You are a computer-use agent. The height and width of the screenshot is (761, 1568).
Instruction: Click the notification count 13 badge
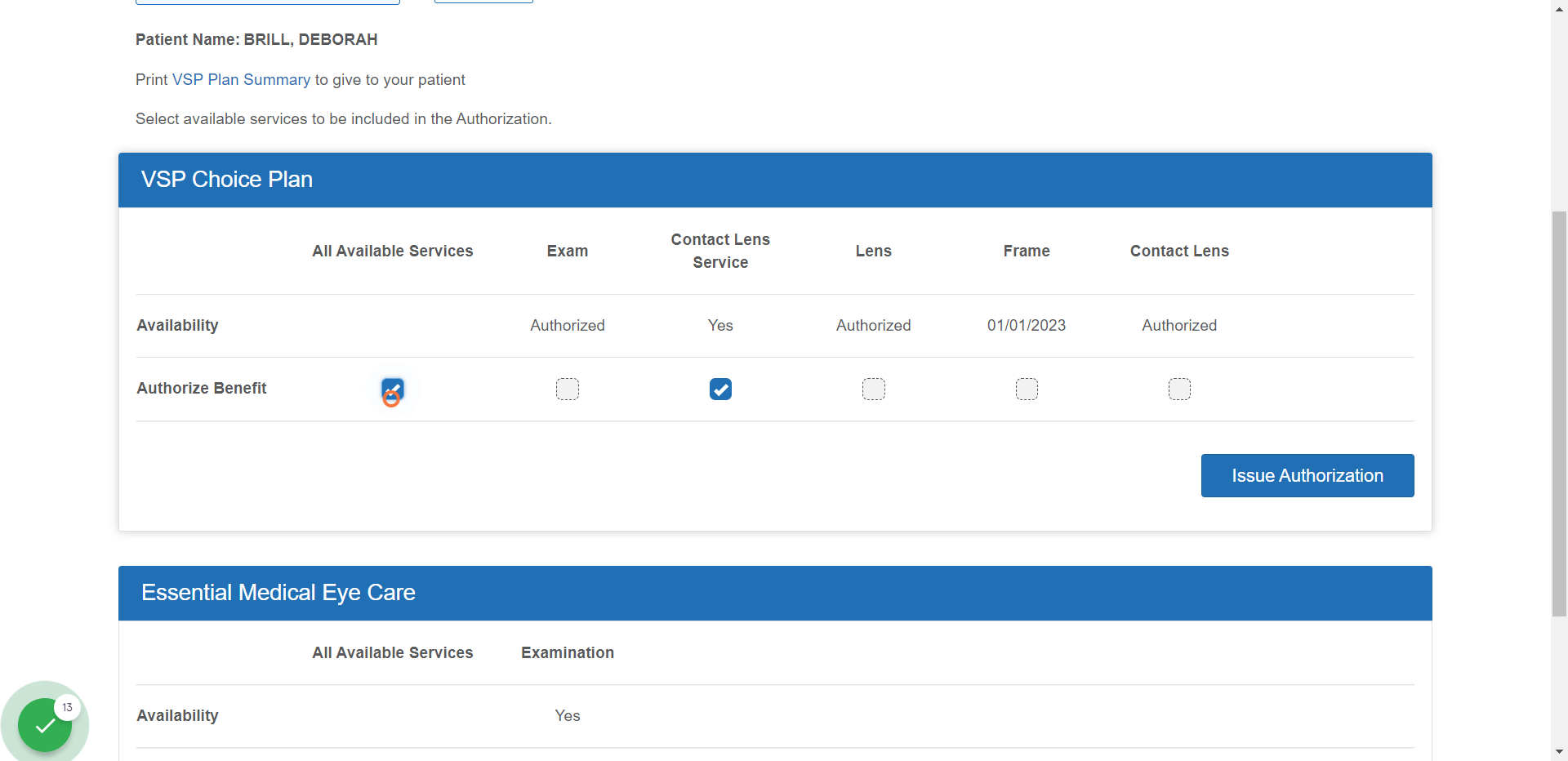pos(67,707)
